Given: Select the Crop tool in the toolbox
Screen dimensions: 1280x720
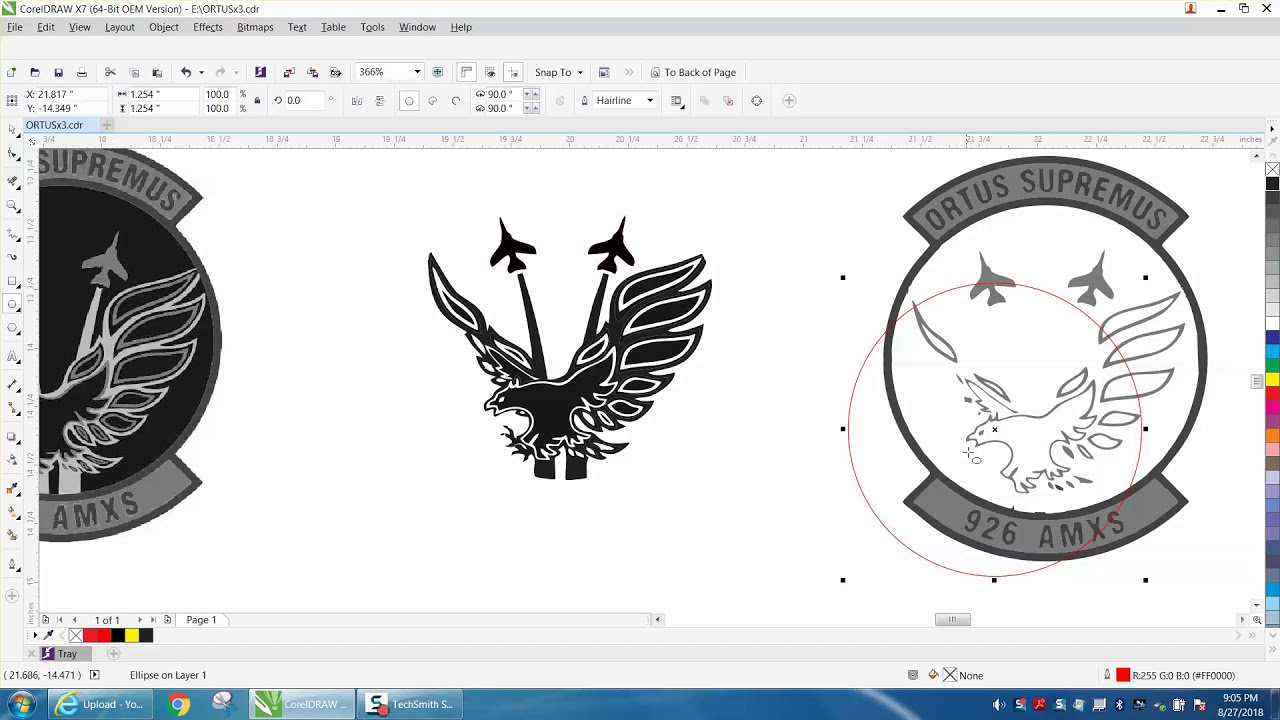Looking at the screenshot, I should 12,181.
